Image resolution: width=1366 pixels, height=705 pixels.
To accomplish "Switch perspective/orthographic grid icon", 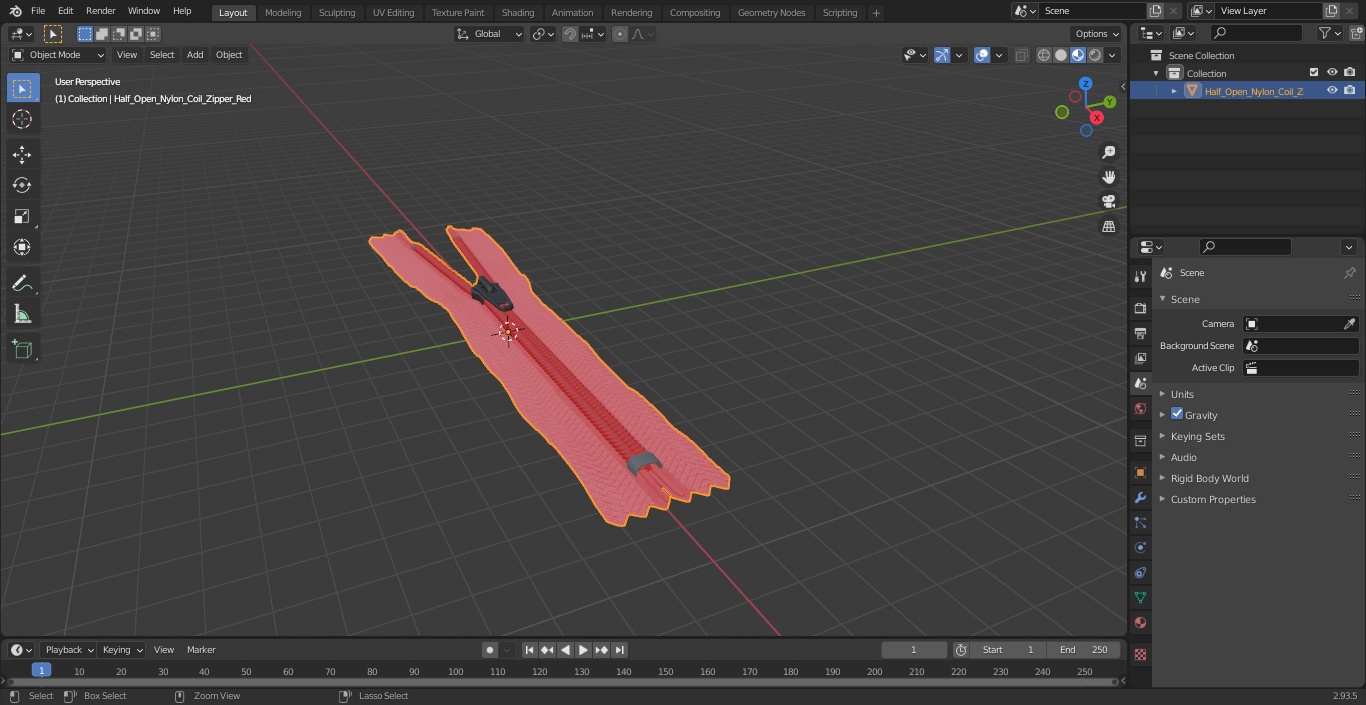I will pos(1108,227).
